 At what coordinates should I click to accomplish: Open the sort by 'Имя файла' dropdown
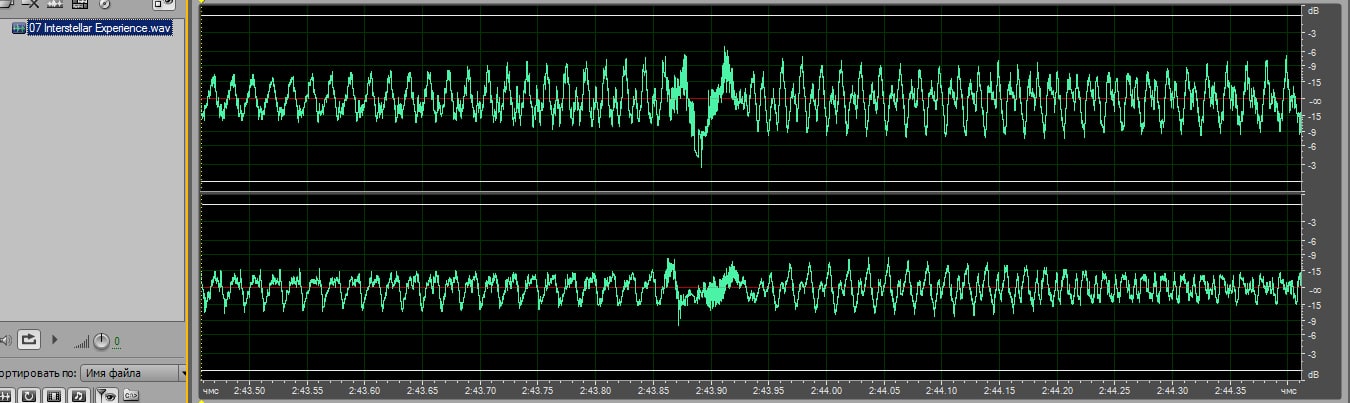134,373
